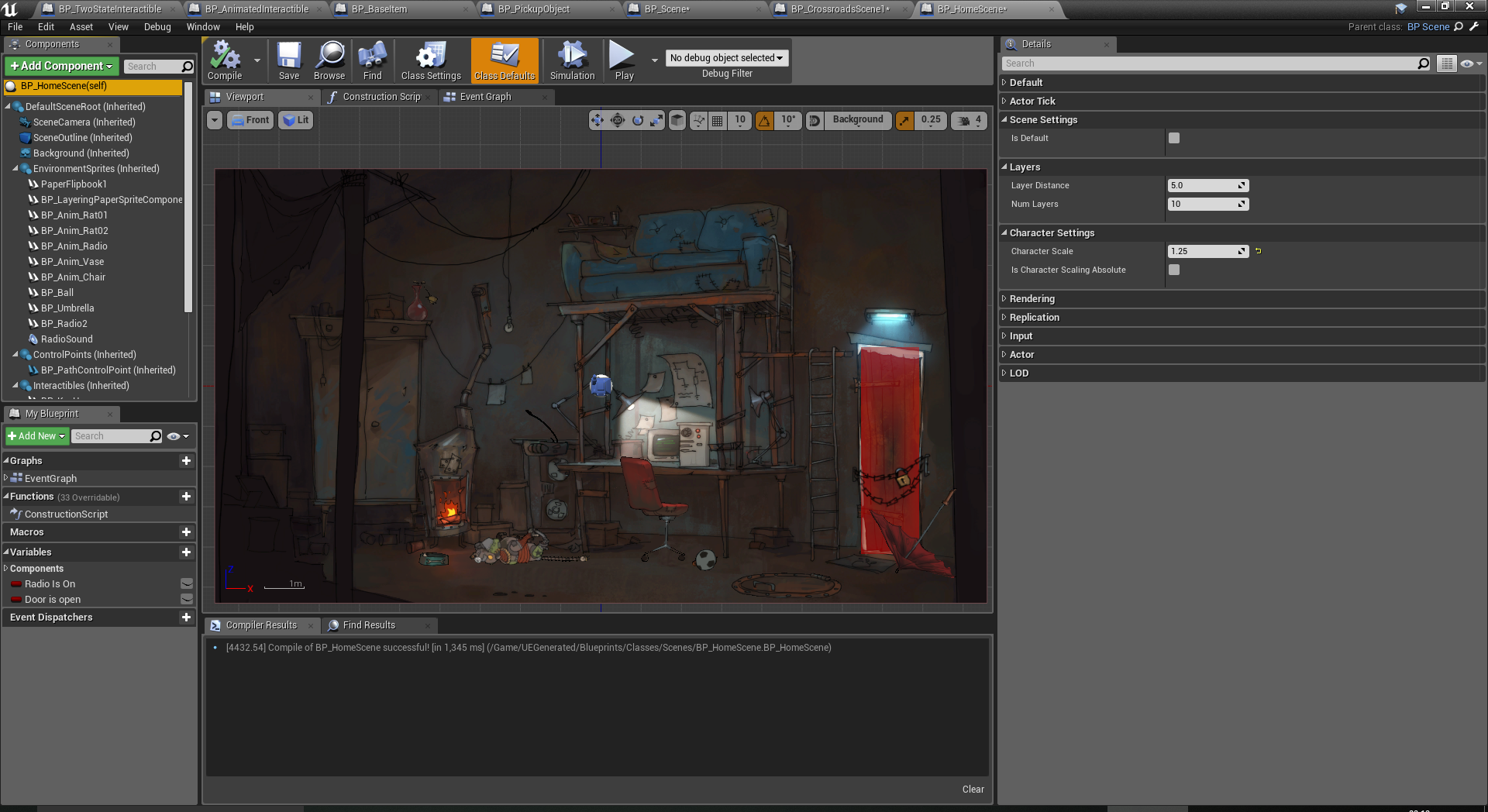
Task: Click the Background layer button in viewport
Action: pos(858,120)
